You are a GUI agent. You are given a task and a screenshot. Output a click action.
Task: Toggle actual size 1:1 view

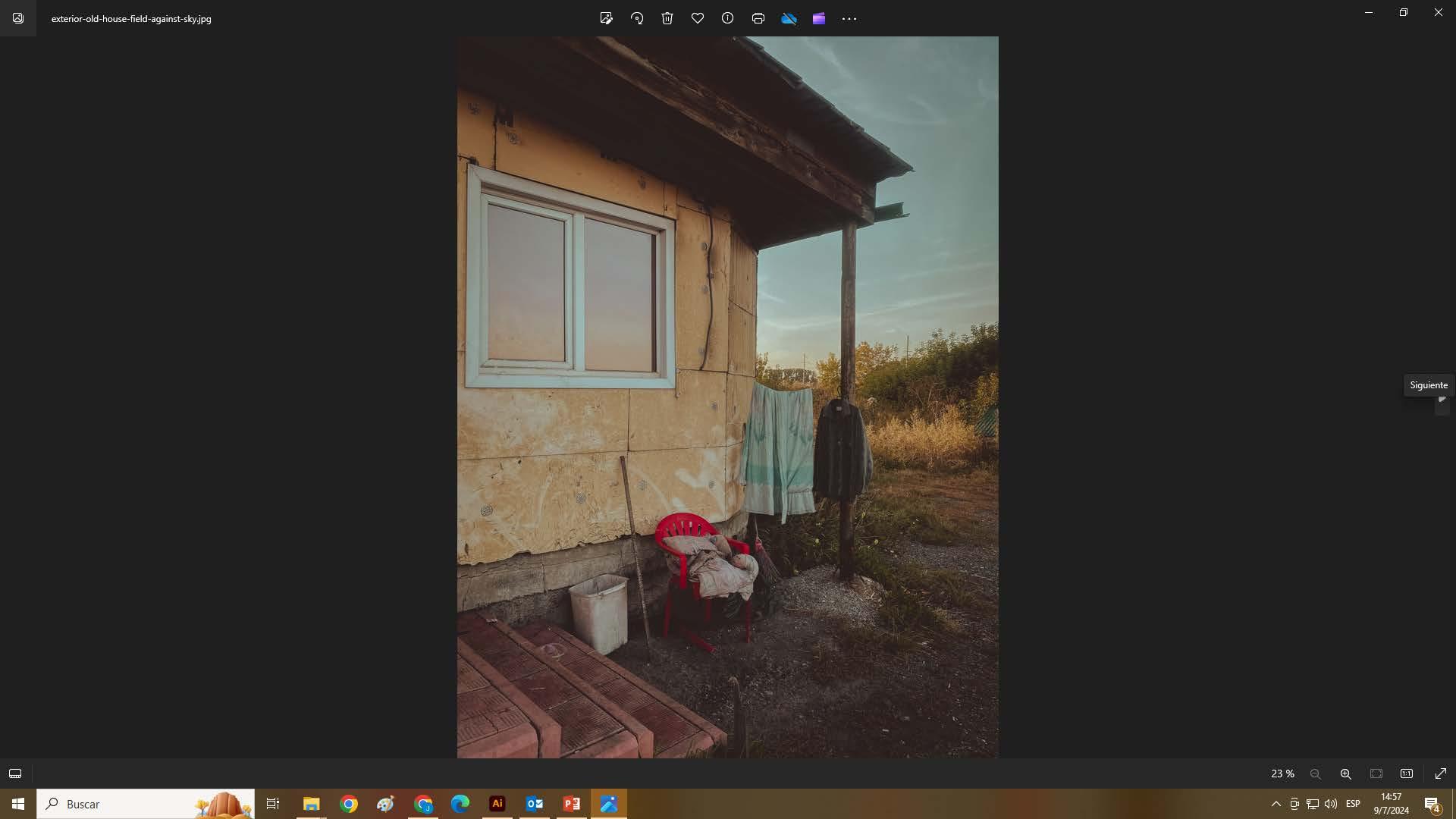pyautogui.click(x=1407, y=773)
